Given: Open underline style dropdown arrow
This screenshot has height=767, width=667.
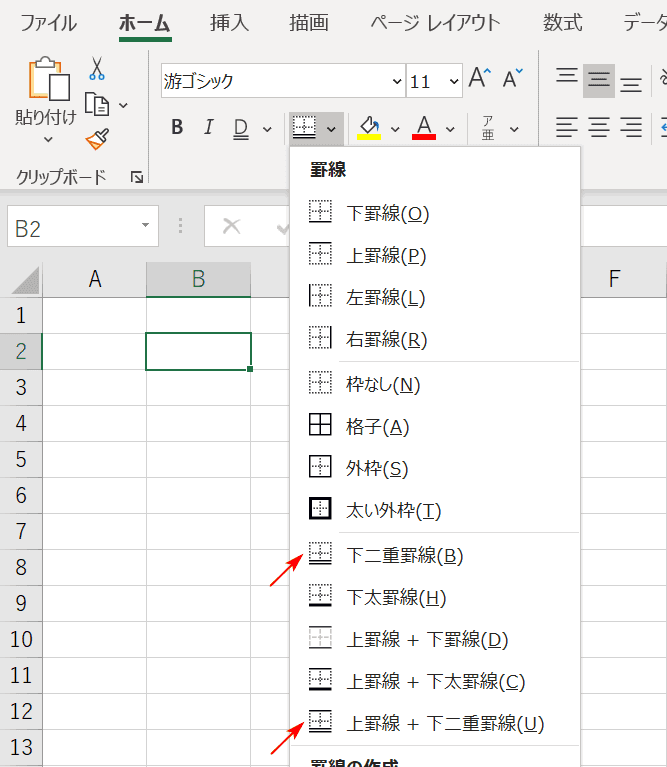Looking at the screenshot, I should [x=267, y=129].
